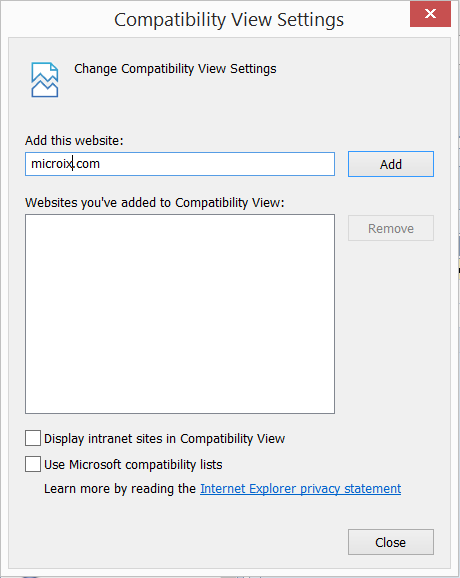Click the Change Compatibility View Settings heading
460x578 pixels.
click(175, 69)
